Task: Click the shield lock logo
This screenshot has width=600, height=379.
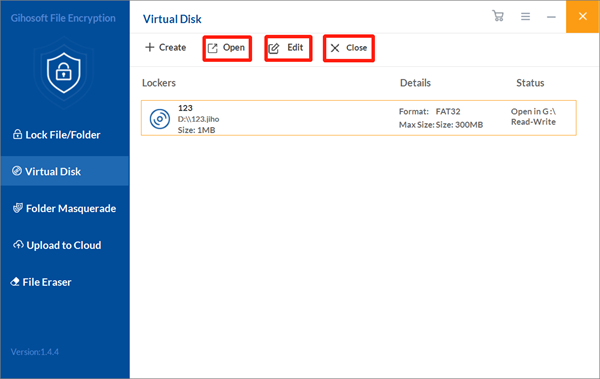Action: click(x=64, y=73)
